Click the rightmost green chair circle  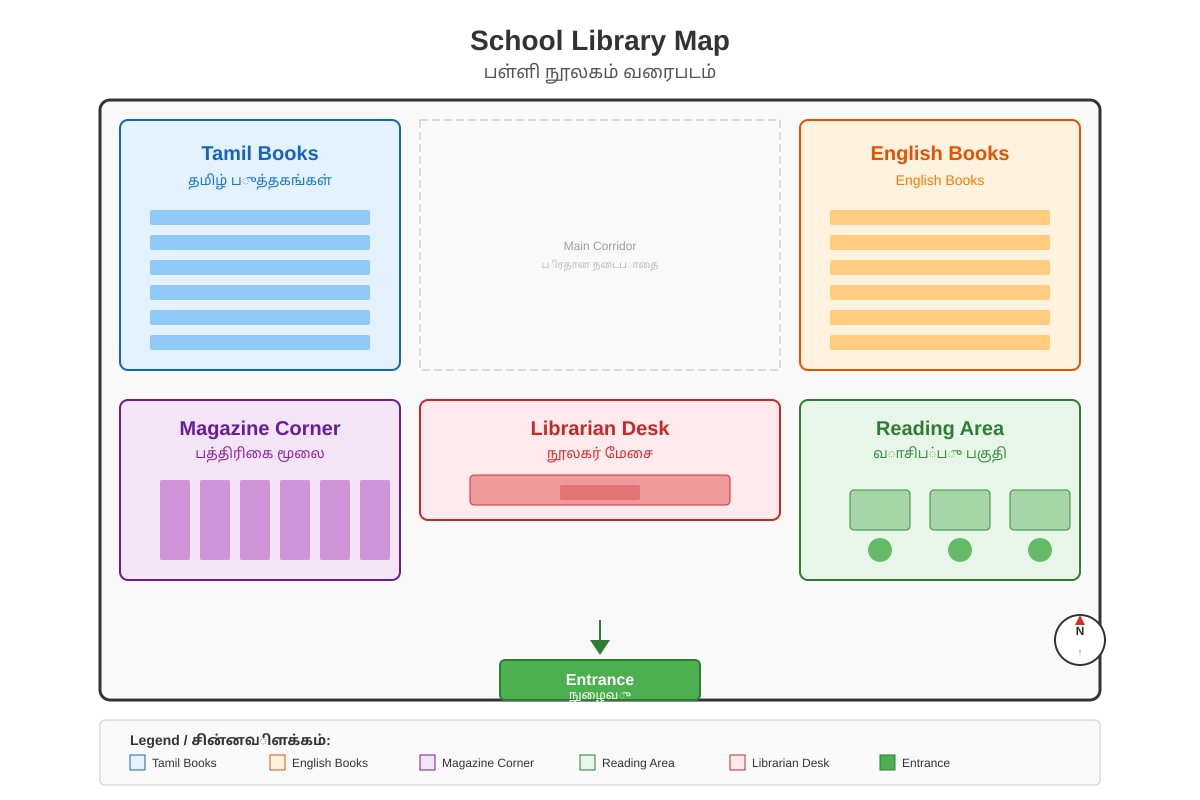(1040, 550)
